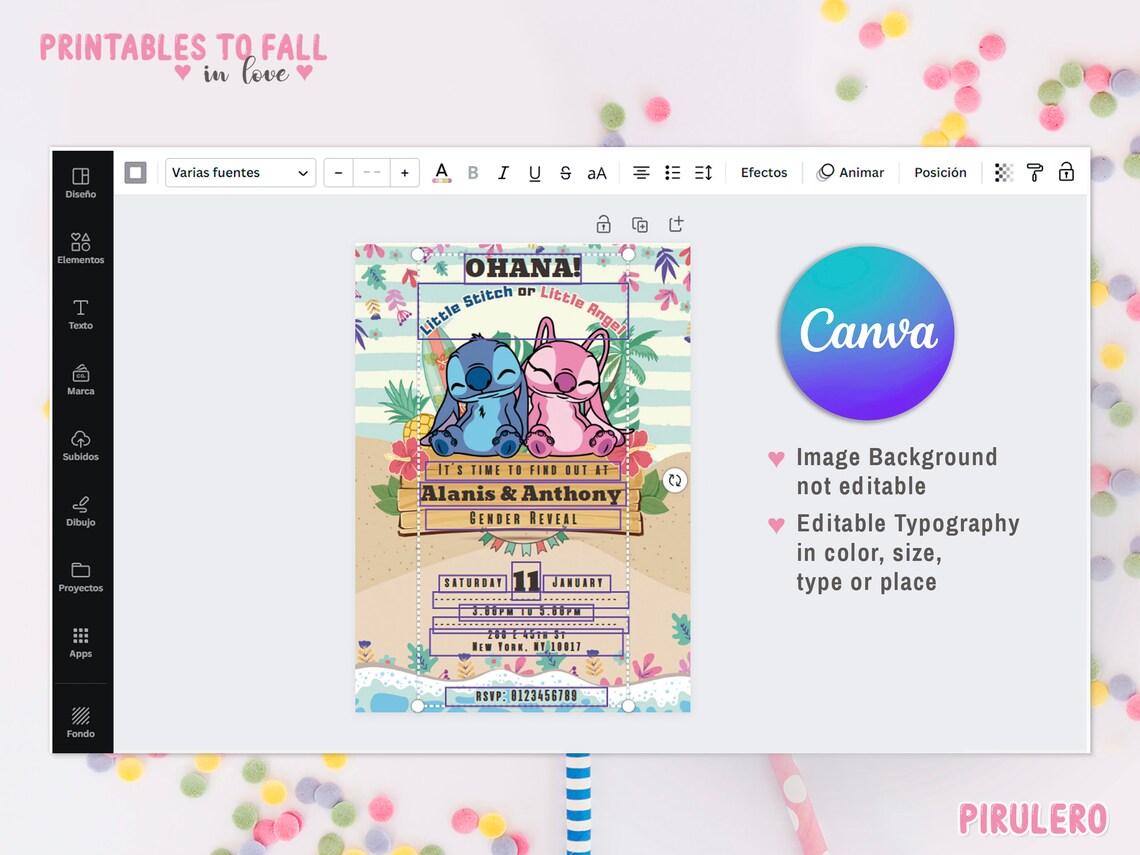The height and width of the screenshot is (855, 1140).
Task: Open the transparency settings icon
Action: (x=1002, y=172)
